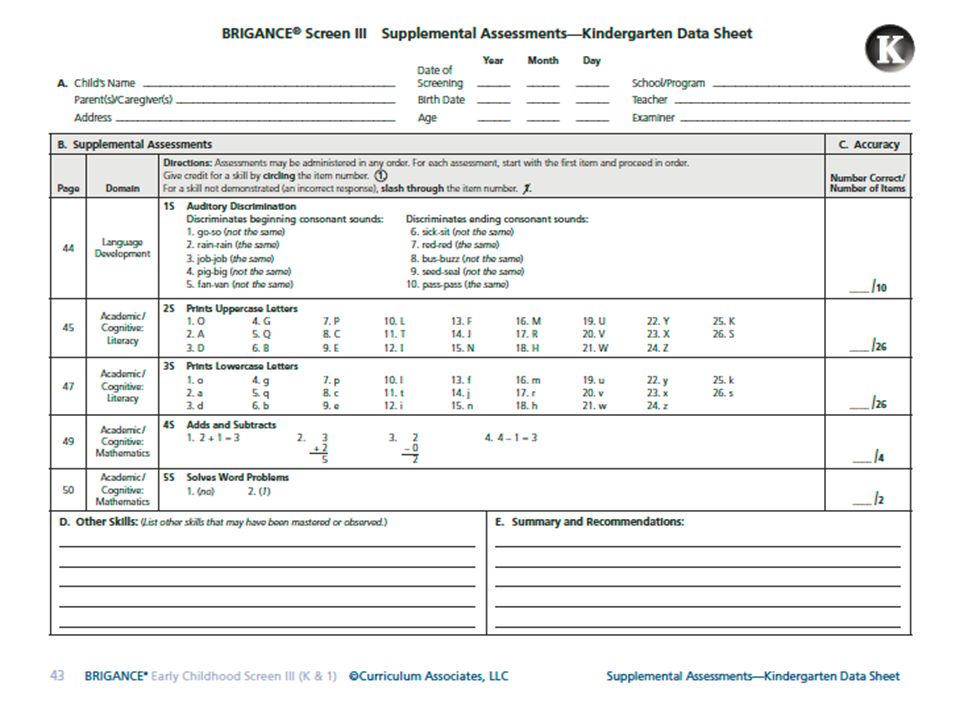Click item '7. red-red (the same)'
The height and width of the screenshot is (720, 960).
(x=454, y=245)
